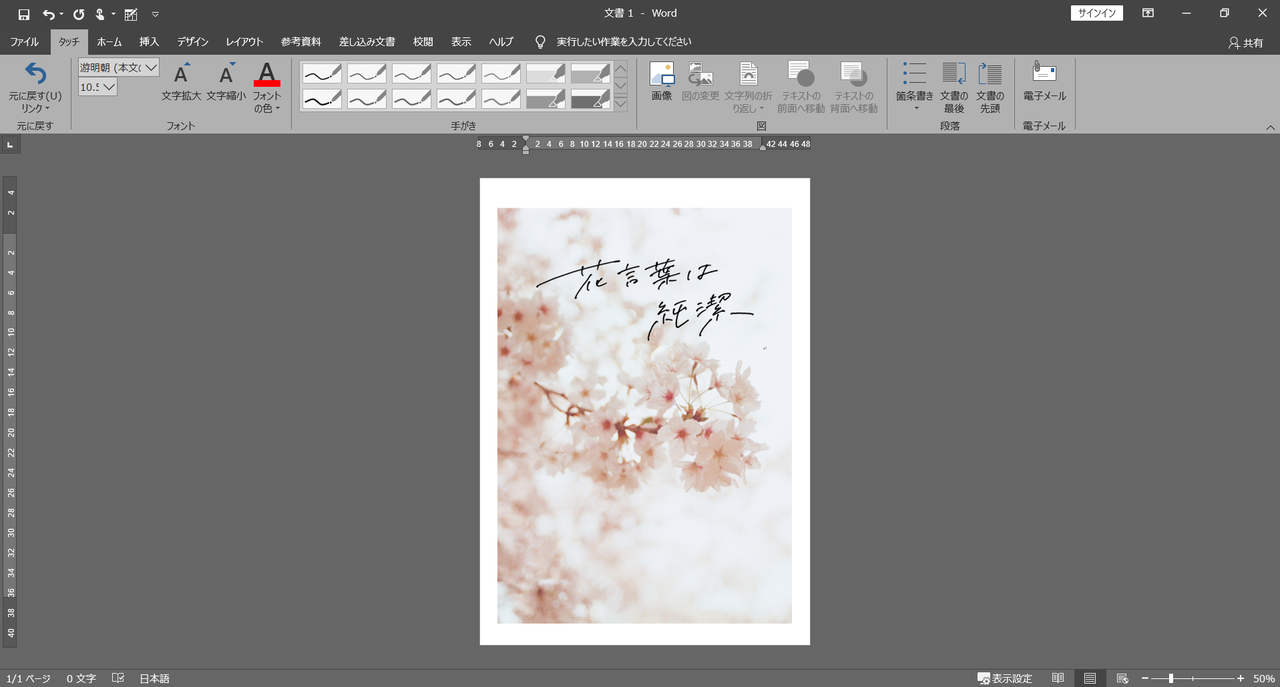Switch to the レイアウト tab
This screenshot has height=687, width=1280.
click(244, 42)
